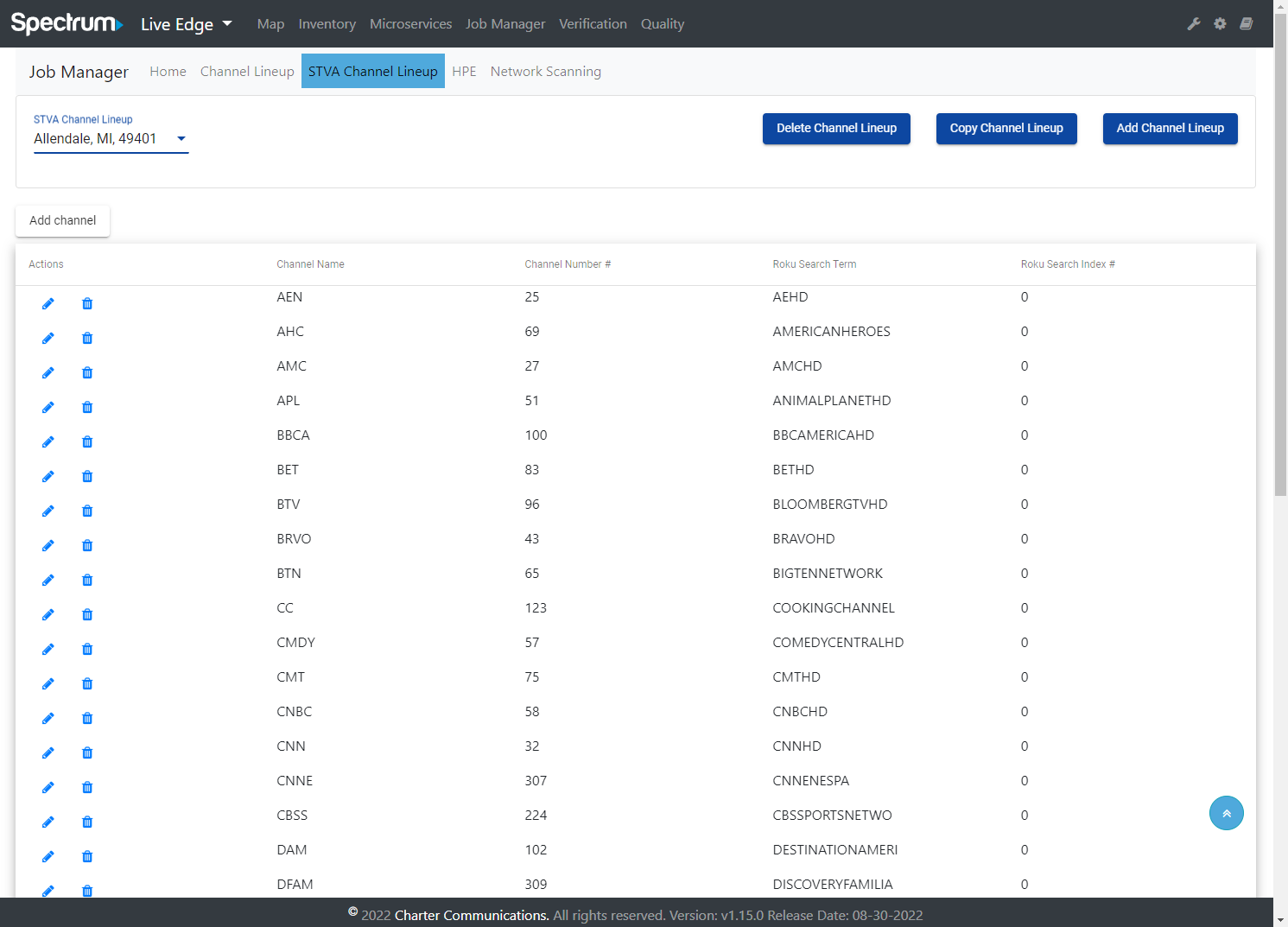Click Copy Channel Lineup button
Screen dimensions: 1288x927
tap(1006, 129)
